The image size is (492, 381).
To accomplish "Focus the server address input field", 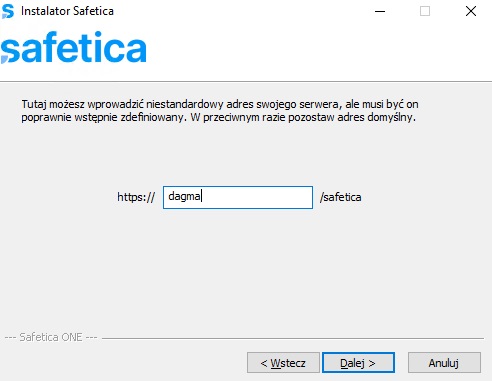I will pyautogui.click(x=238, y=197).
